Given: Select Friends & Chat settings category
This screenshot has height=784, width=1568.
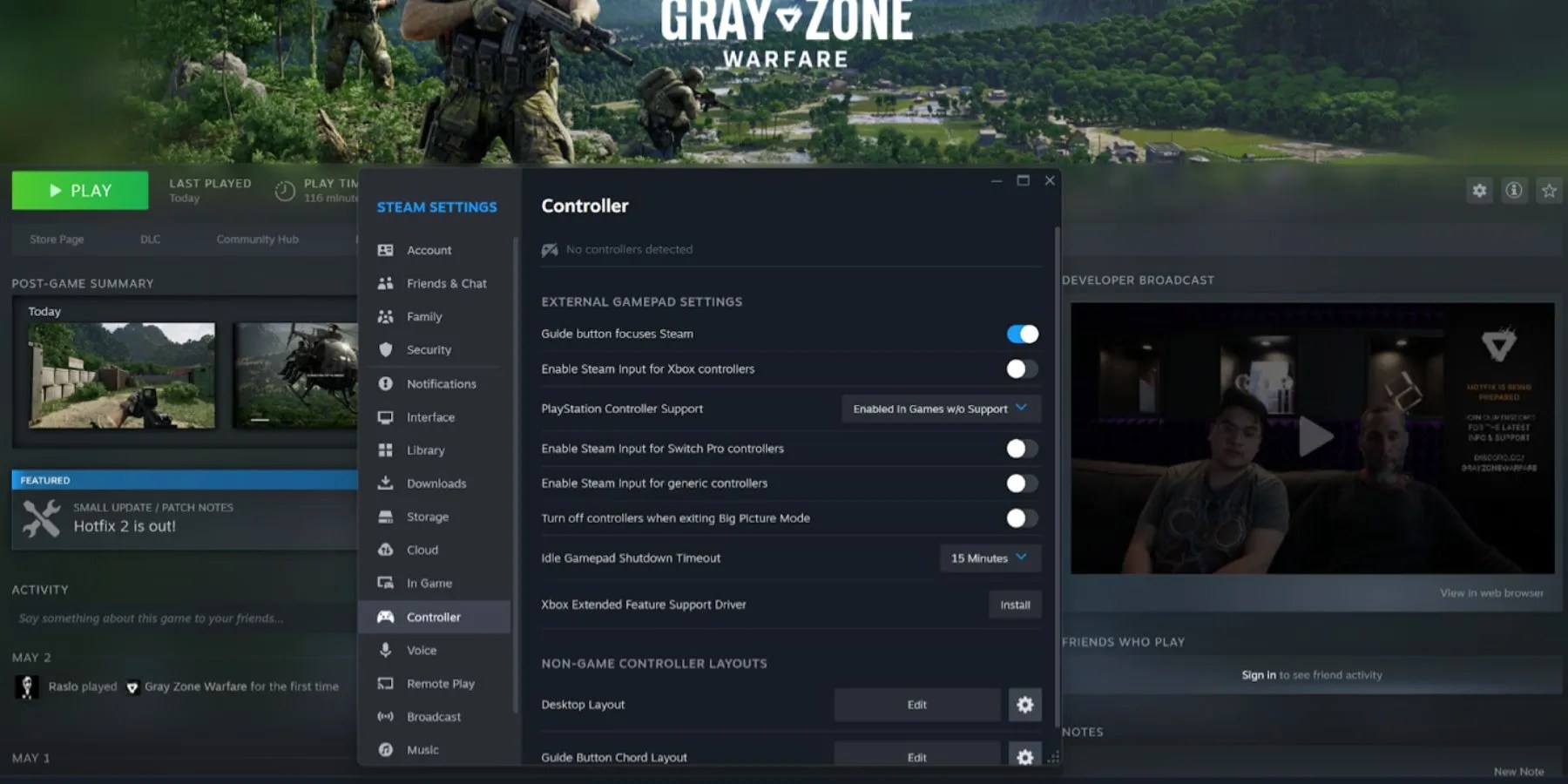Looking at the screenshot, I should [x=434, y=283].
